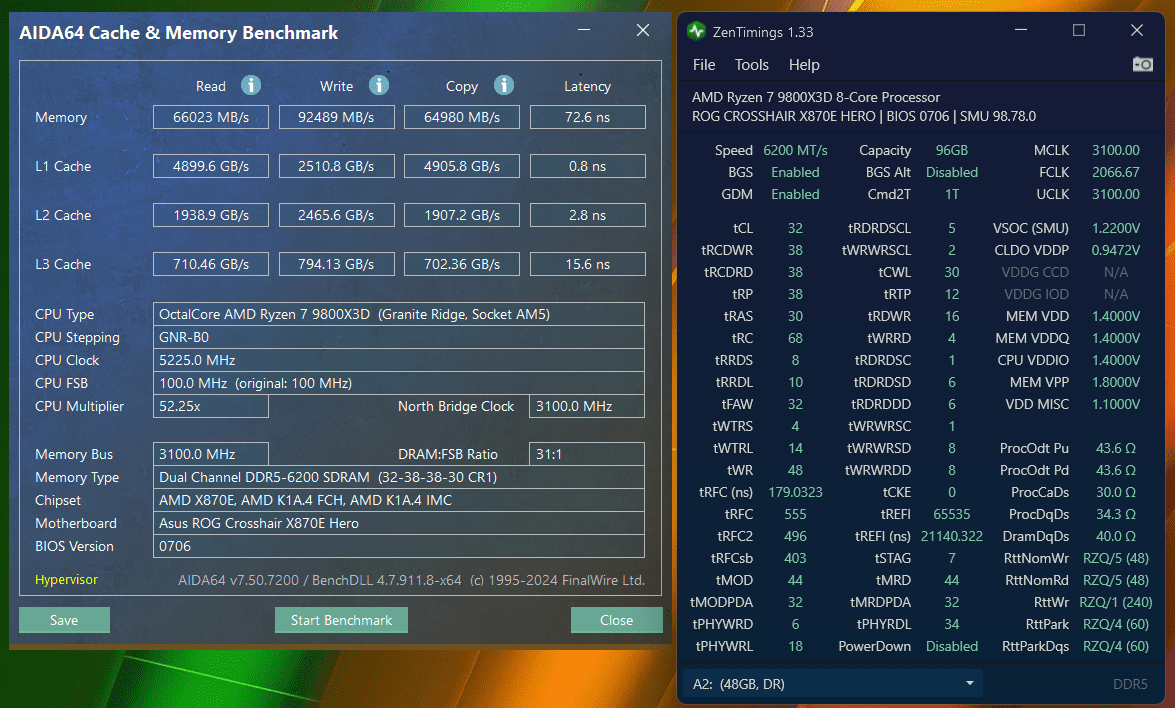Click the CPU Multiplier field 52.25x

pyautogui.click(x=211, y=406)
